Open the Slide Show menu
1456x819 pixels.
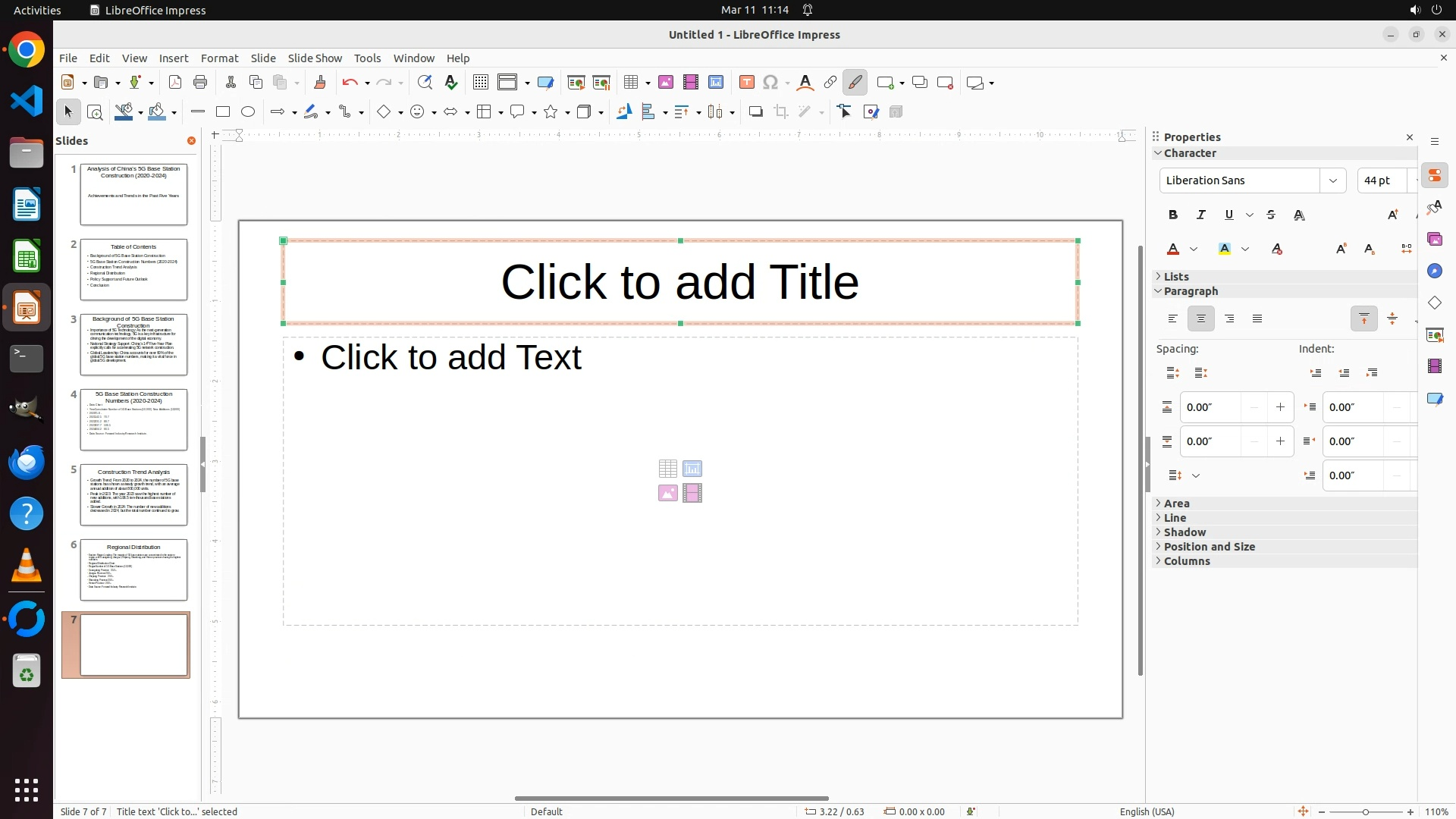(315, 58)
